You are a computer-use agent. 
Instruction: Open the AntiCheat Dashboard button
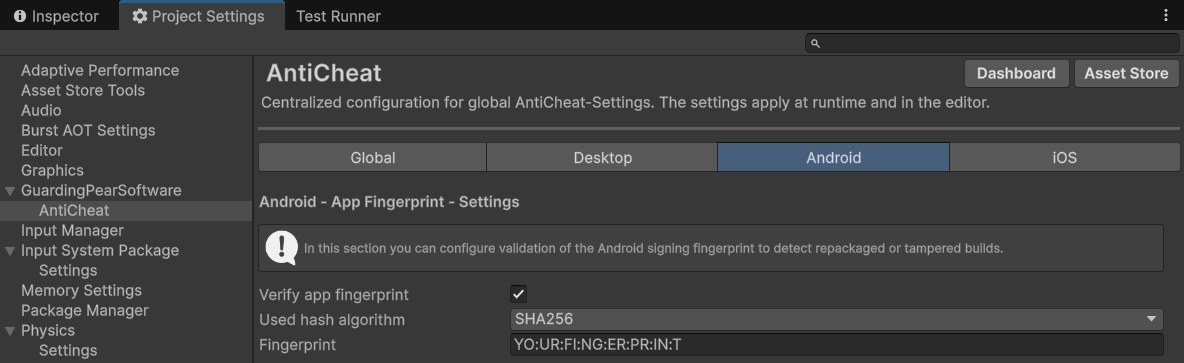click(1016, 73)
